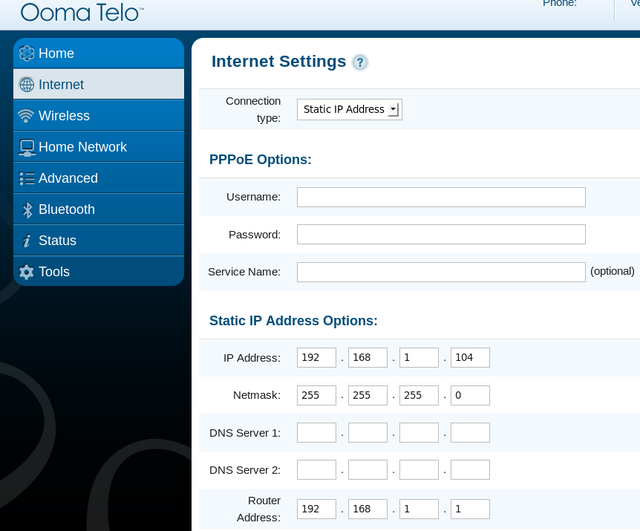This screenshot has width=640, height=531.
Task: Click the Phone: label in header
Action: pos(560,3)
